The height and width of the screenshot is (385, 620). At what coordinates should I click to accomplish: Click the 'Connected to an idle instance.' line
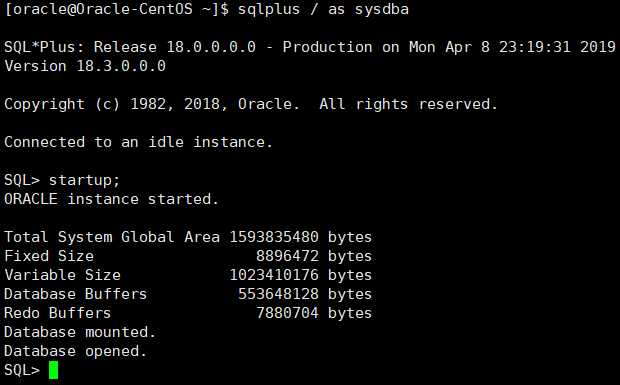click(x=139, y=142)
